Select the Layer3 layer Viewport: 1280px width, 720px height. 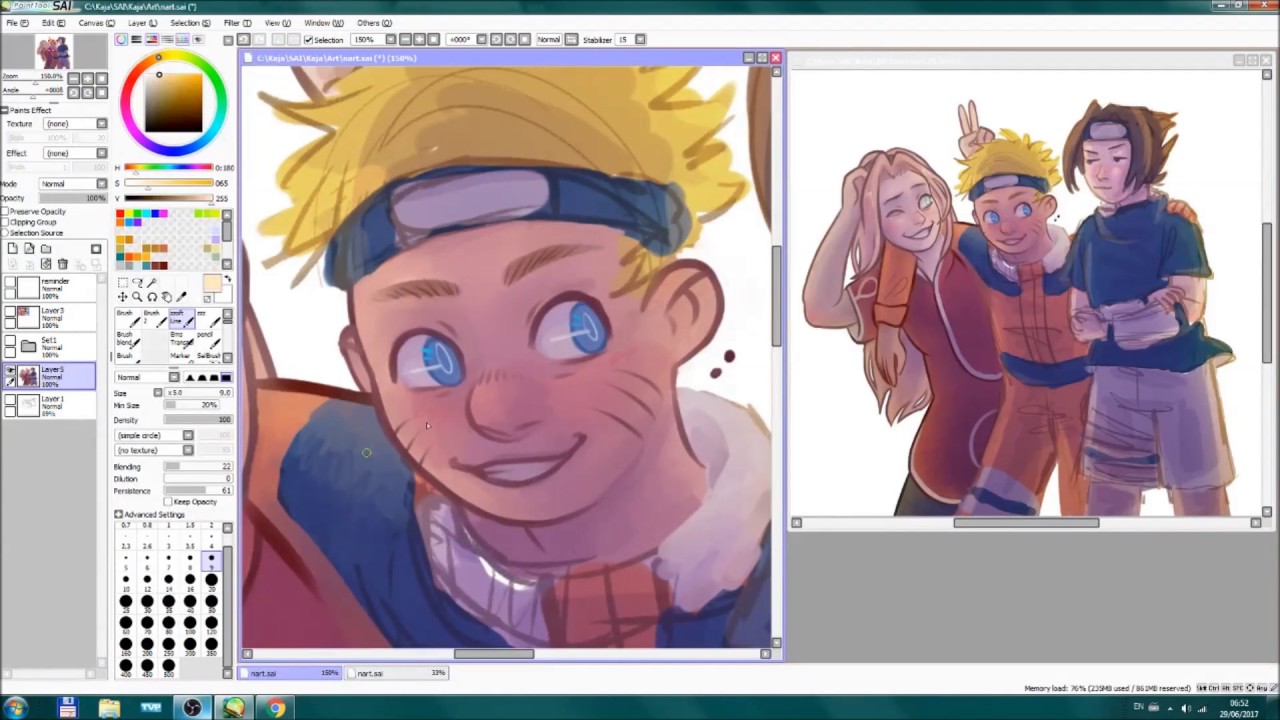click(50, 318)
